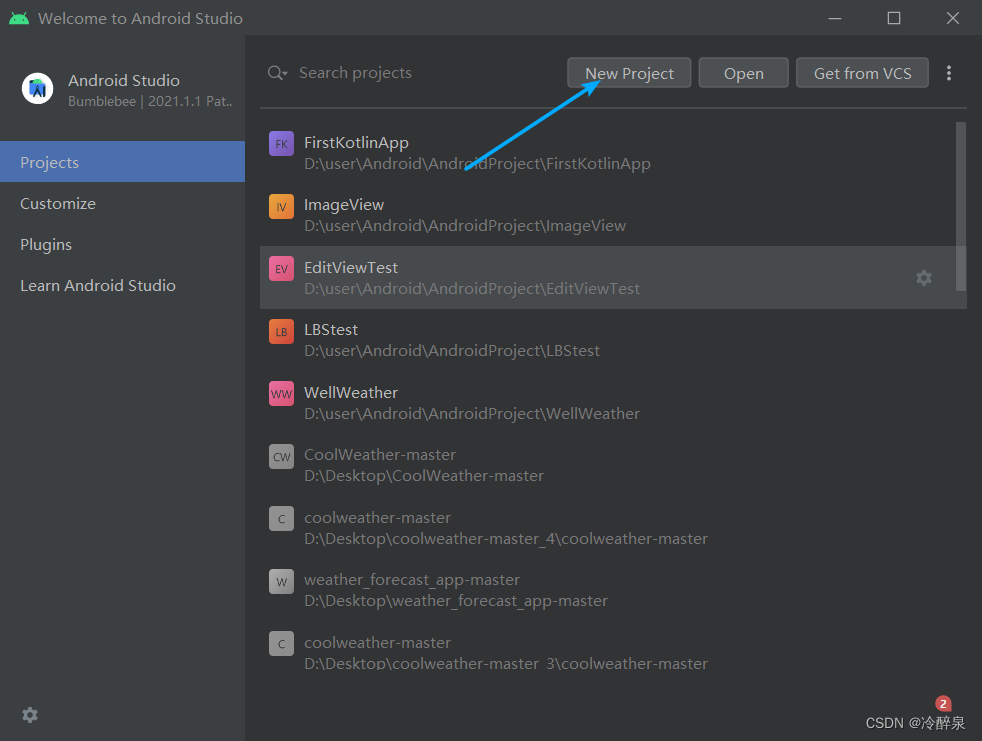Open the three-dot more actions menu
Image resolution: width=982 pixels, height=741 pixels.
coord(949,73)
